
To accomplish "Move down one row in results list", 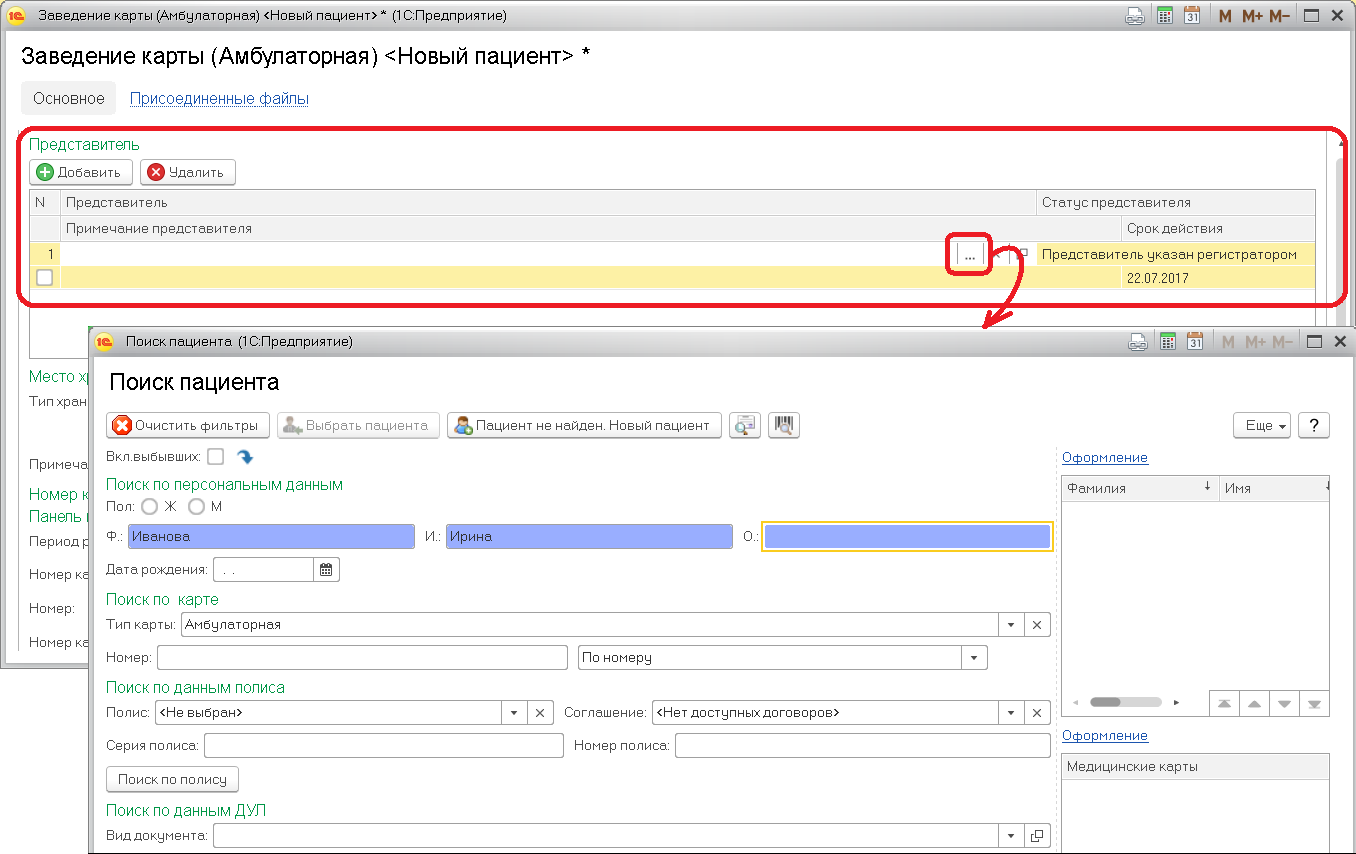I will (x=1284, y=704).
